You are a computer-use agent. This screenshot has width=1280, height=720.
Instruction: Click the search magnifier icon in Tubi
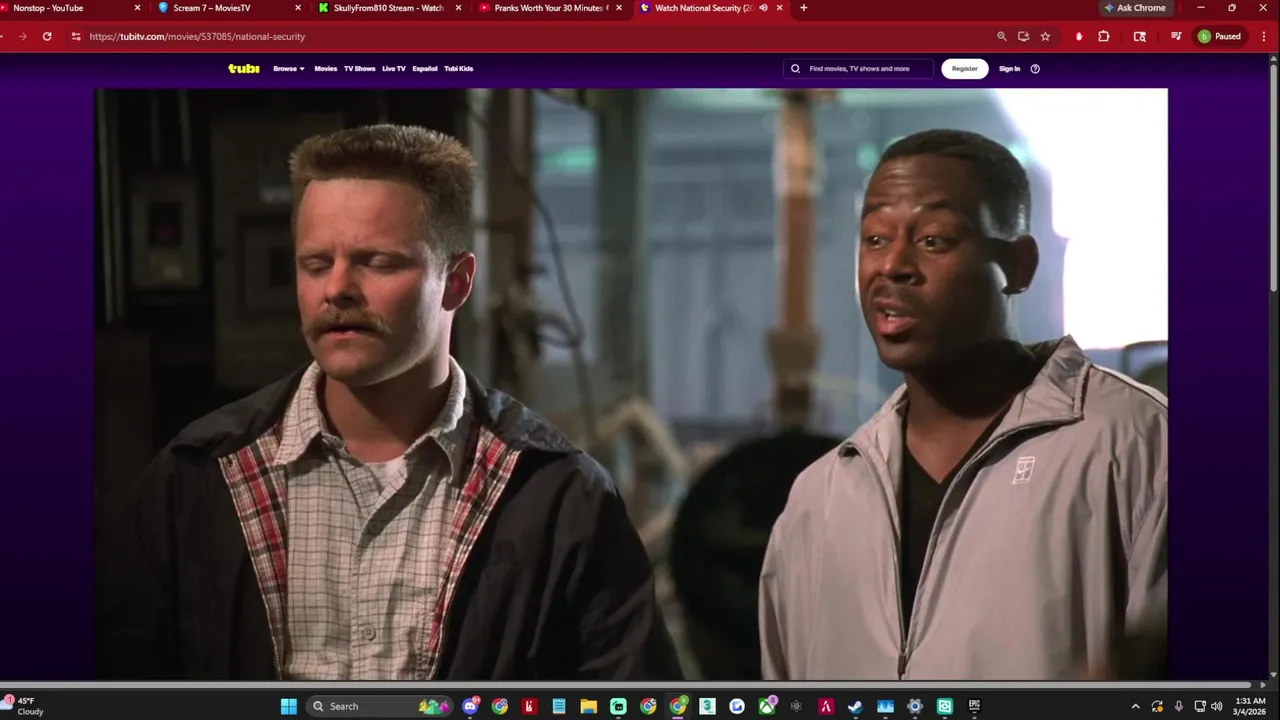[796, 69]
